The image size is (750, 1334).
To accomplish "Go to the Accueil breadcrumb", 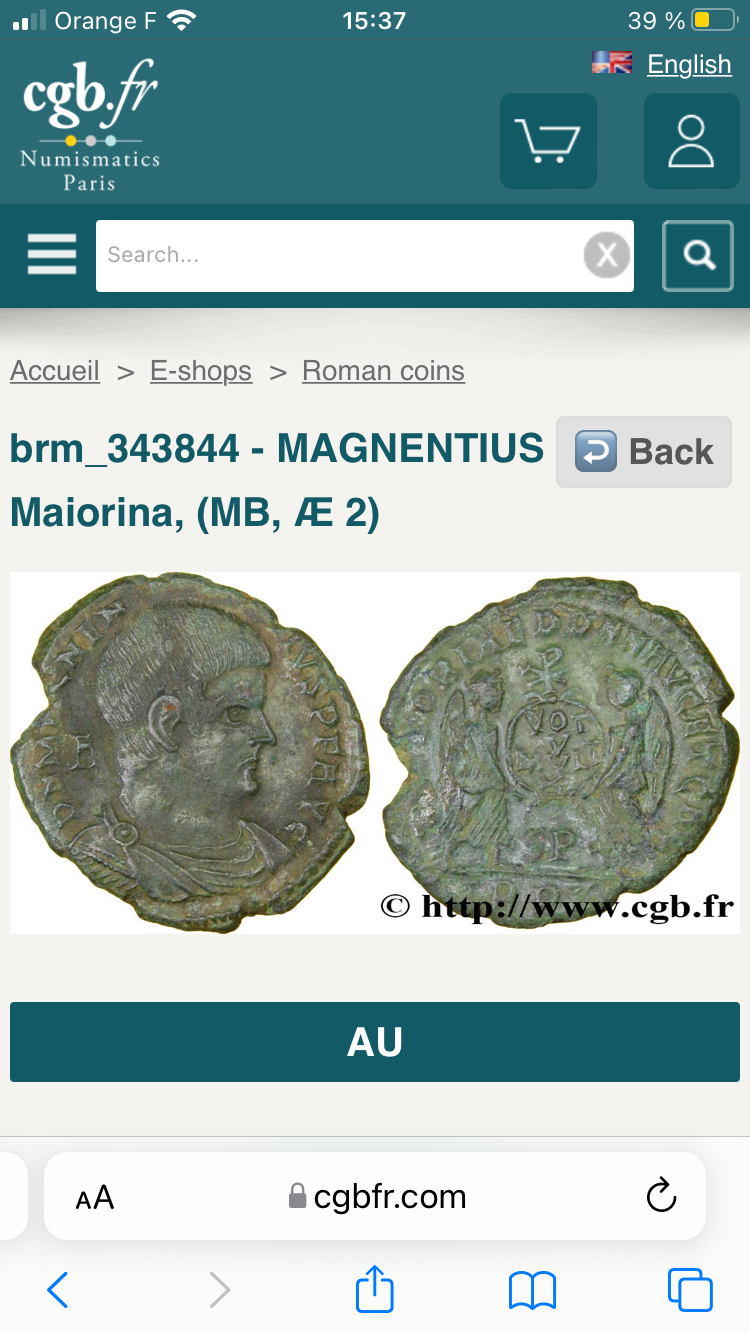I will [55, 371].
